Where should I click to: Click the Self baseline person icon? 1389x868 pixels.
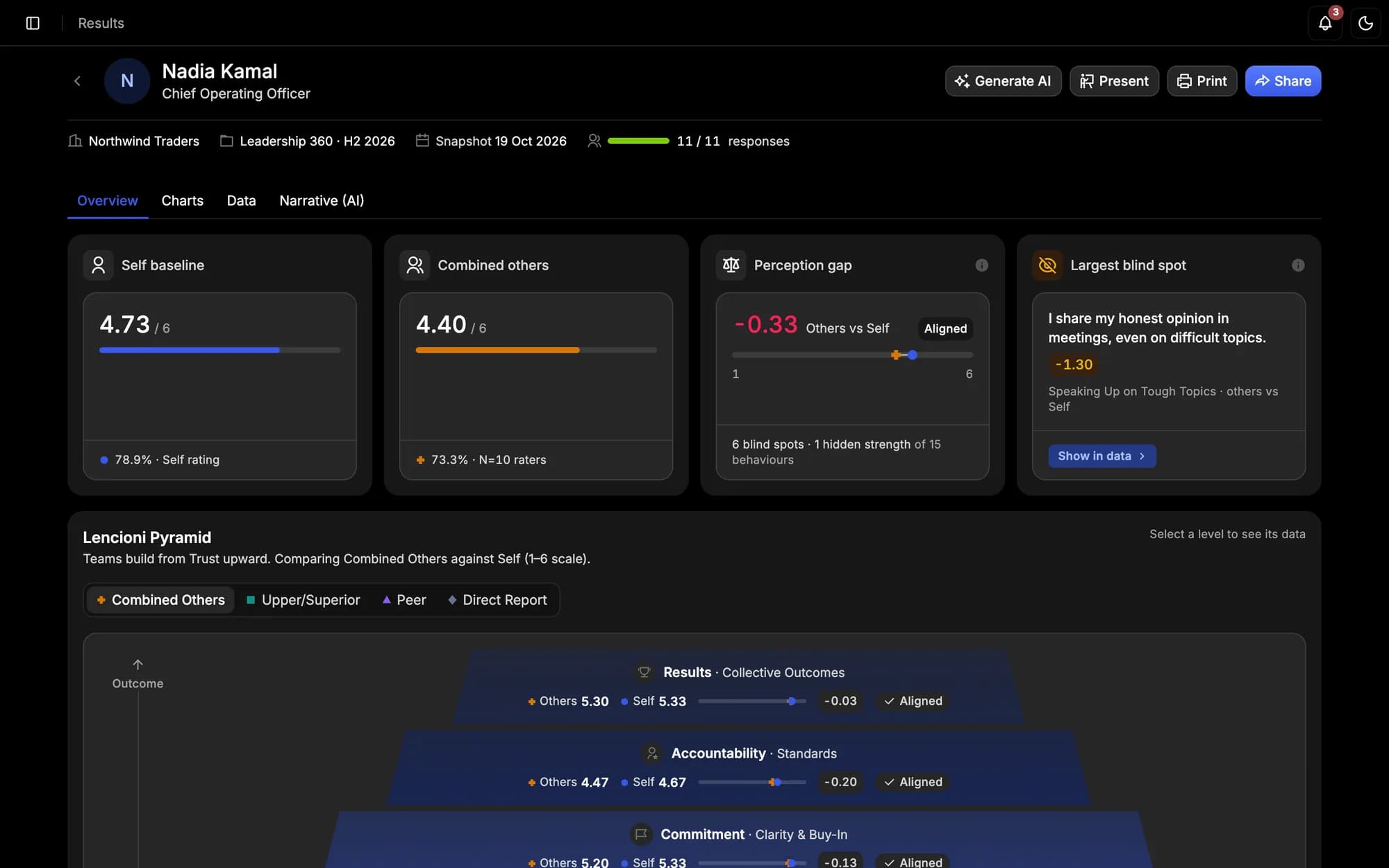(x=99, y=265)
